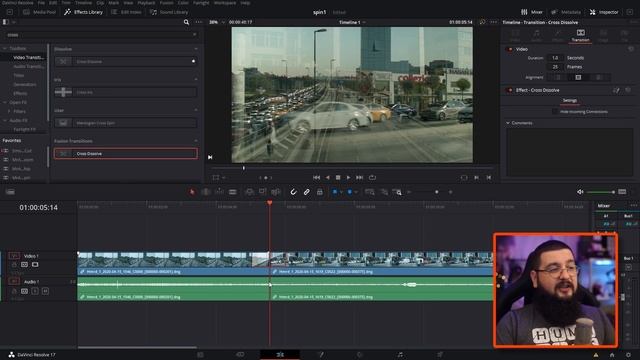640x360 pixels.
Task: Click the timeline Full Extent Zoom icon
Action: [x=370, y=192]
